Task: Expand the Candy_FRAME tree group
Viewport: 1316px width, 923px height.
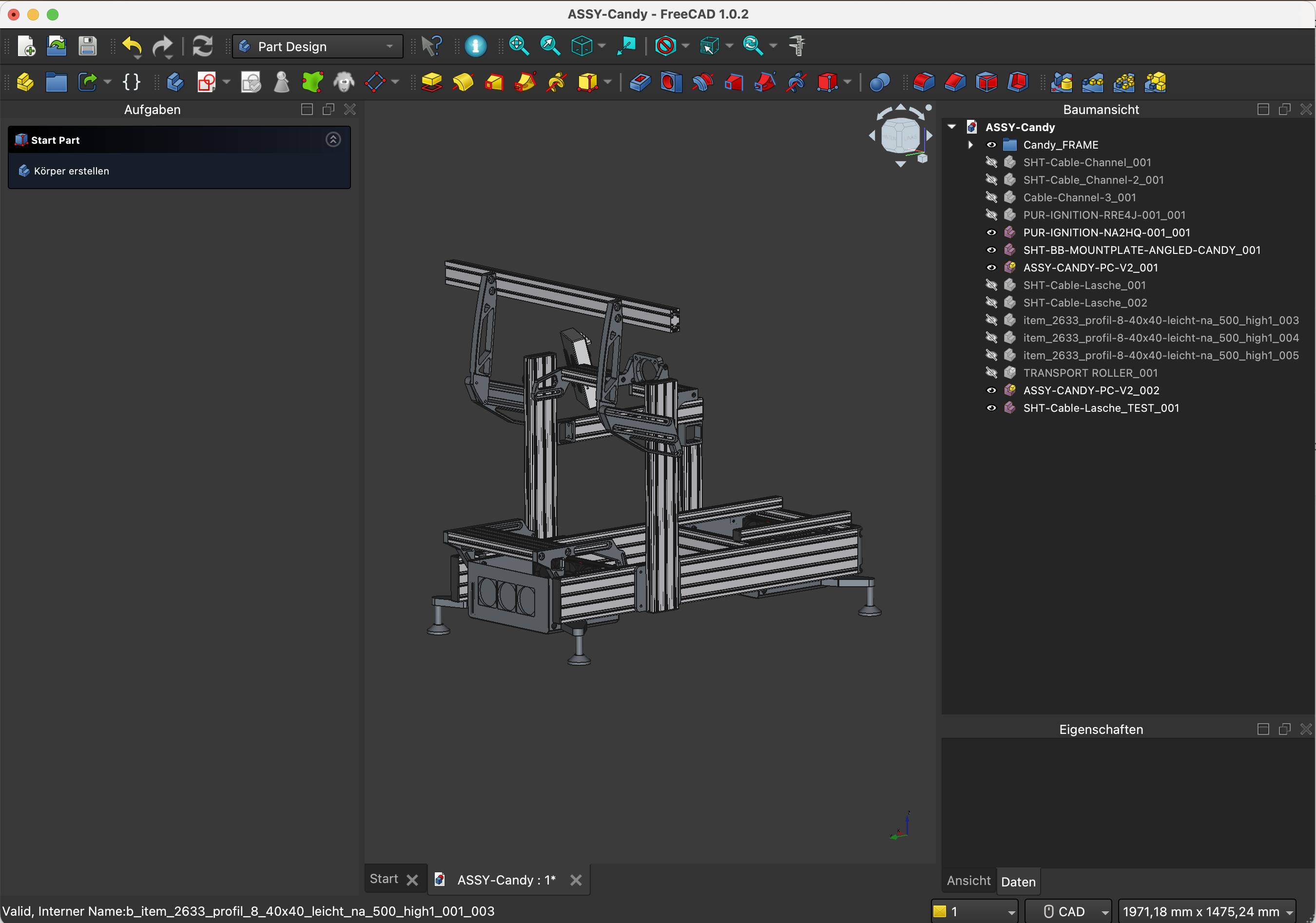Action: click(970, 145)
